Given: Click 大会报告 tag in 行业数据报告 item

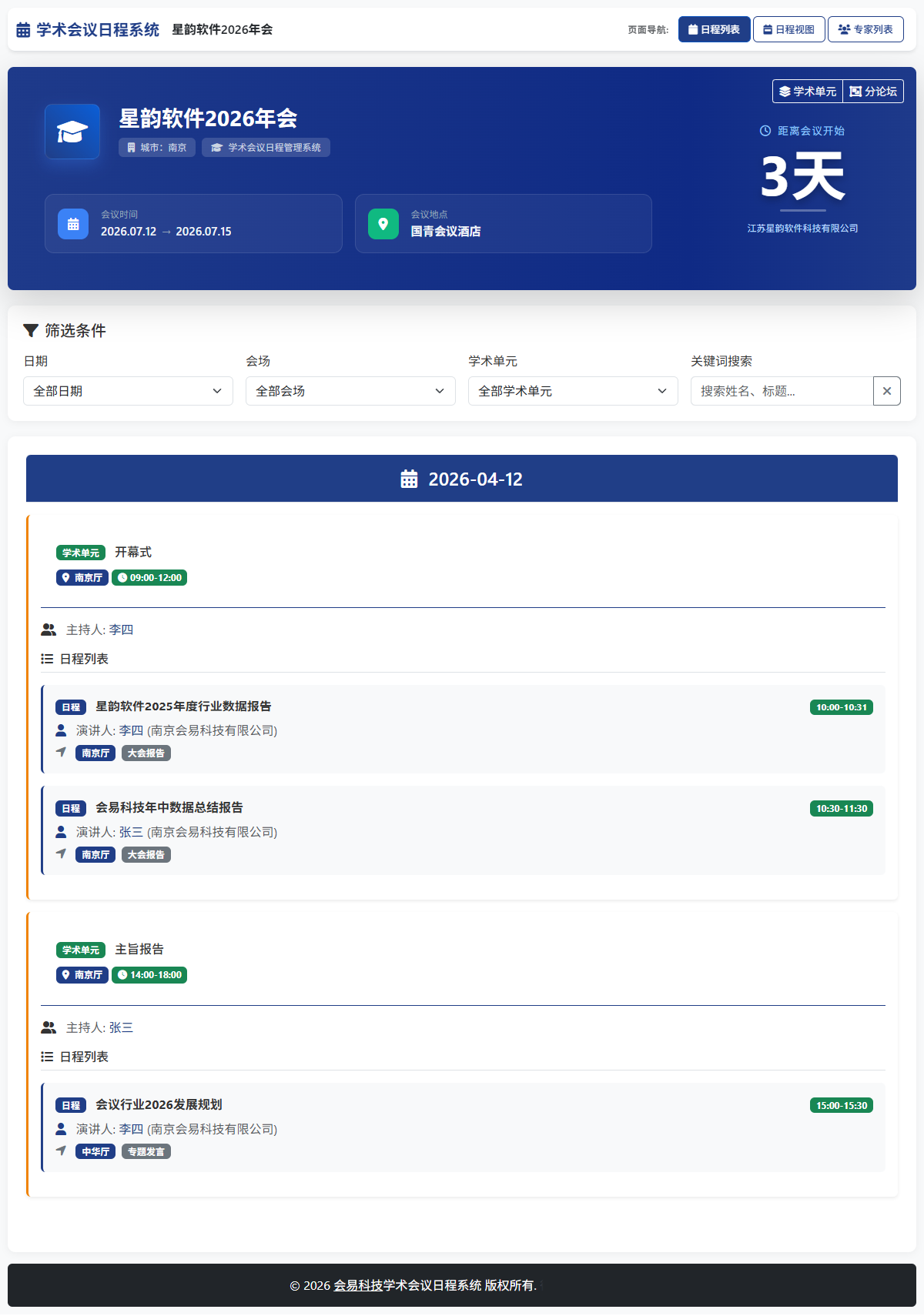Looking at the screenshot, I should click(146, 753).
